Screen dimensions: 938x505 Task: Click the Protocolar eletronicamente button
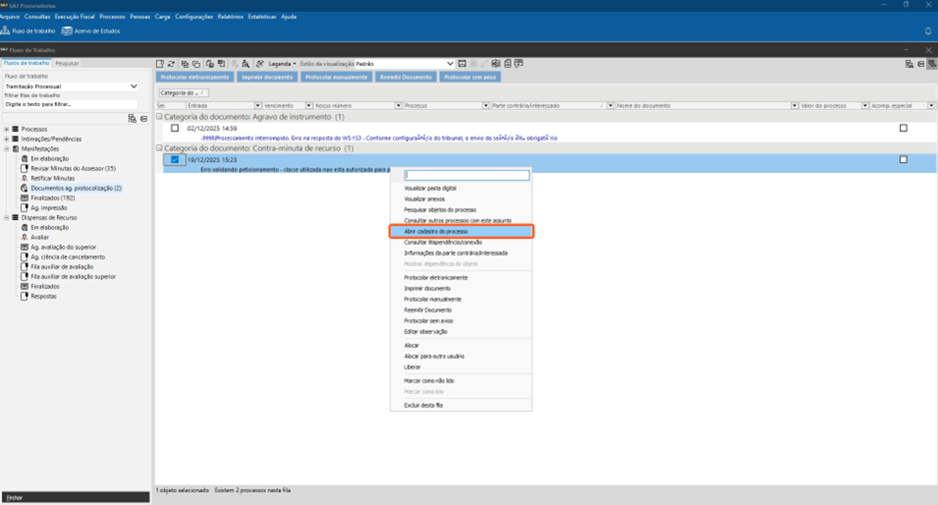coord(195,77)
